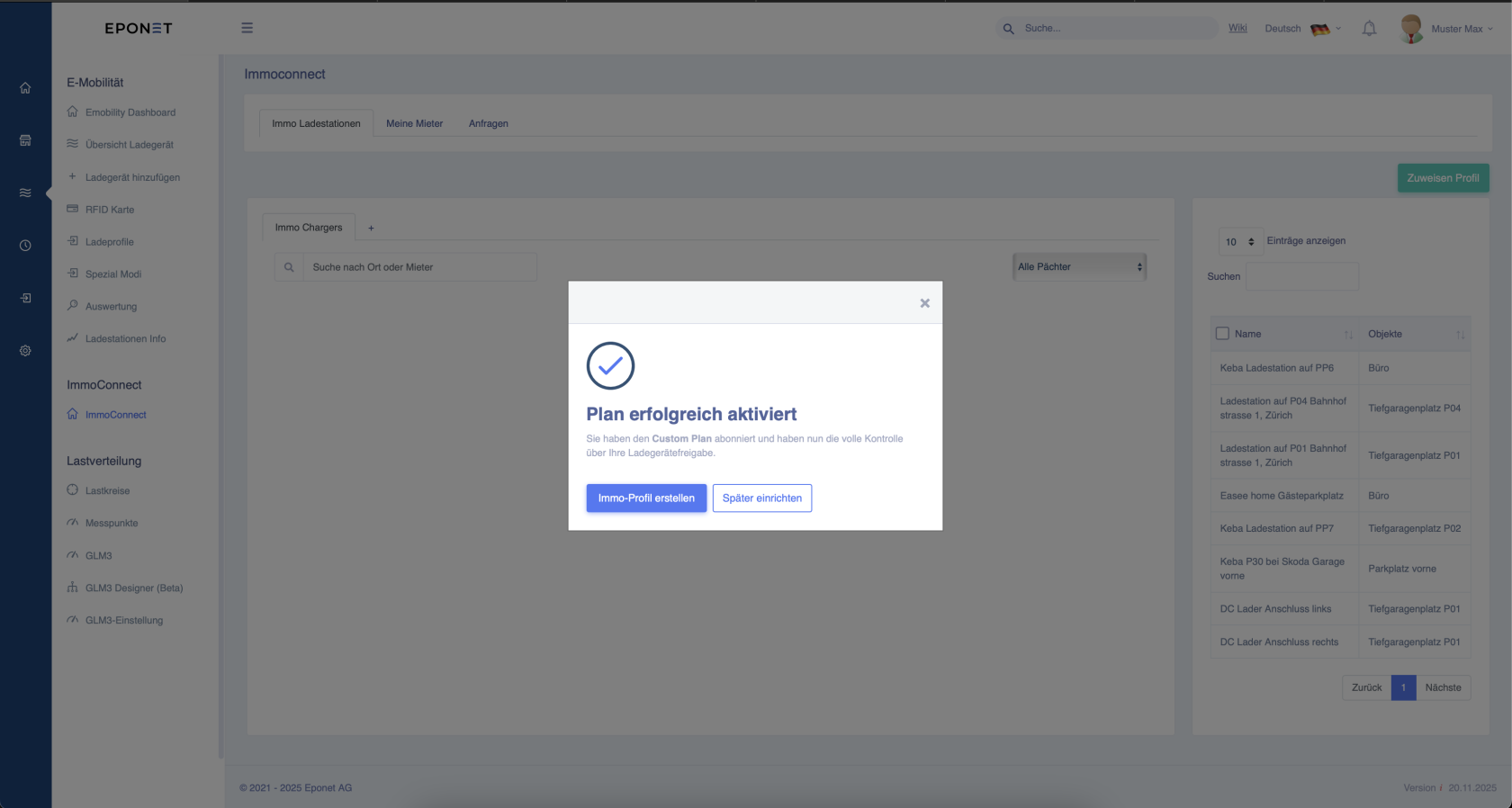Image resolution: width=1512 pixels, height=808 pixels.
Task: Close the dialog with the X icon
Action: 924,303
